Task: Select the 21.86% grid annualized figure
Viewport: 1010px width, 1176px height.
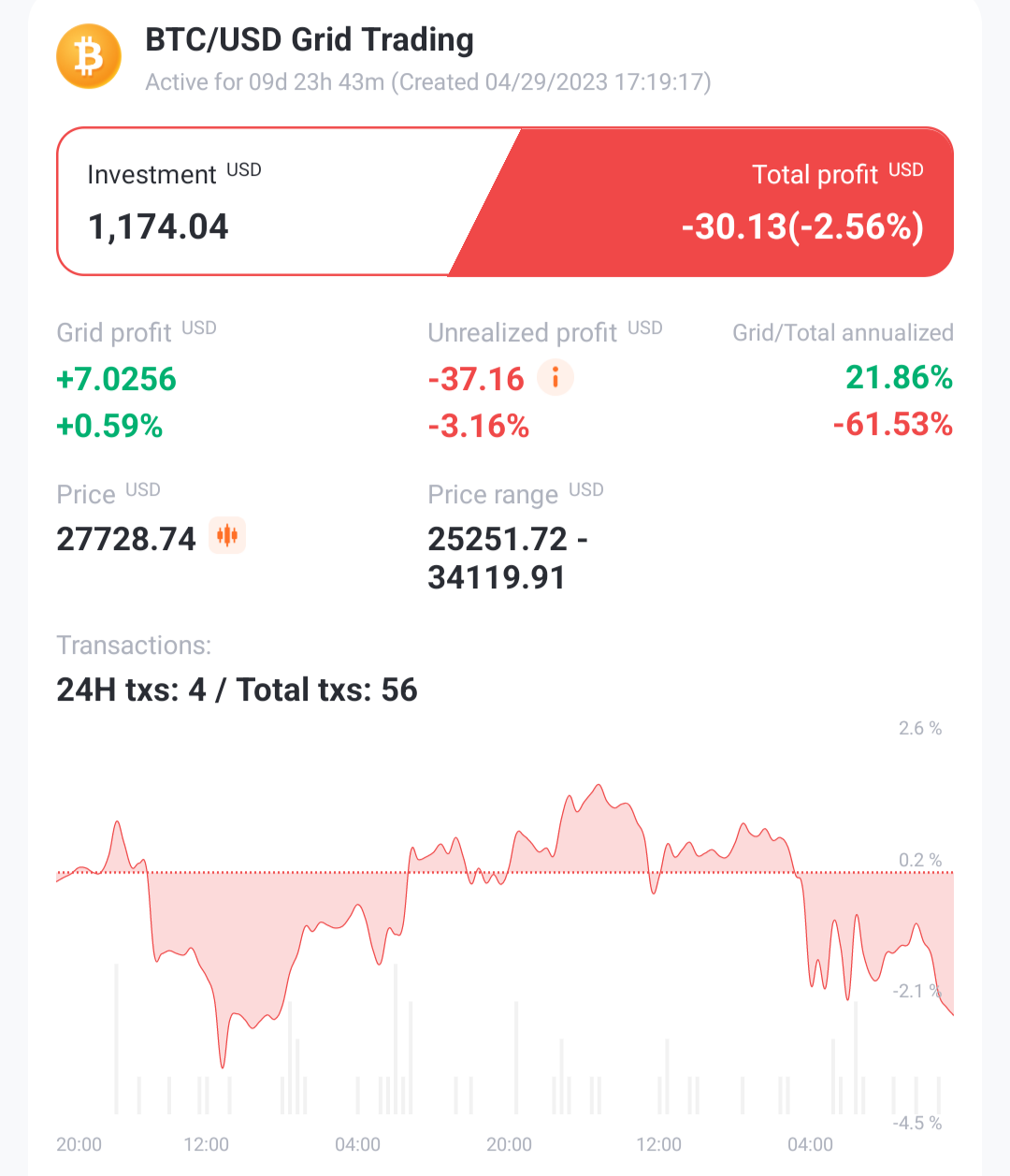Action: coord(899,377)
